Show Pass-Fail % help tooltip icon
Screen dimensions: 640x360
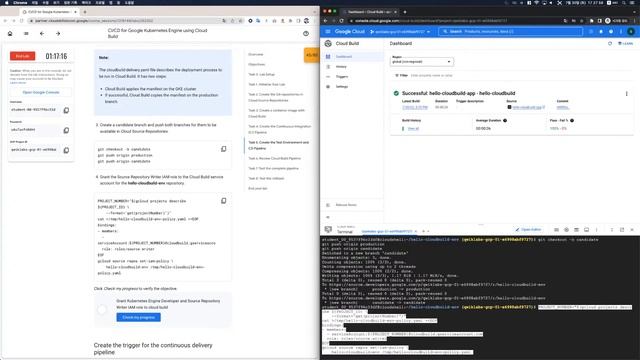pos(572,121)
